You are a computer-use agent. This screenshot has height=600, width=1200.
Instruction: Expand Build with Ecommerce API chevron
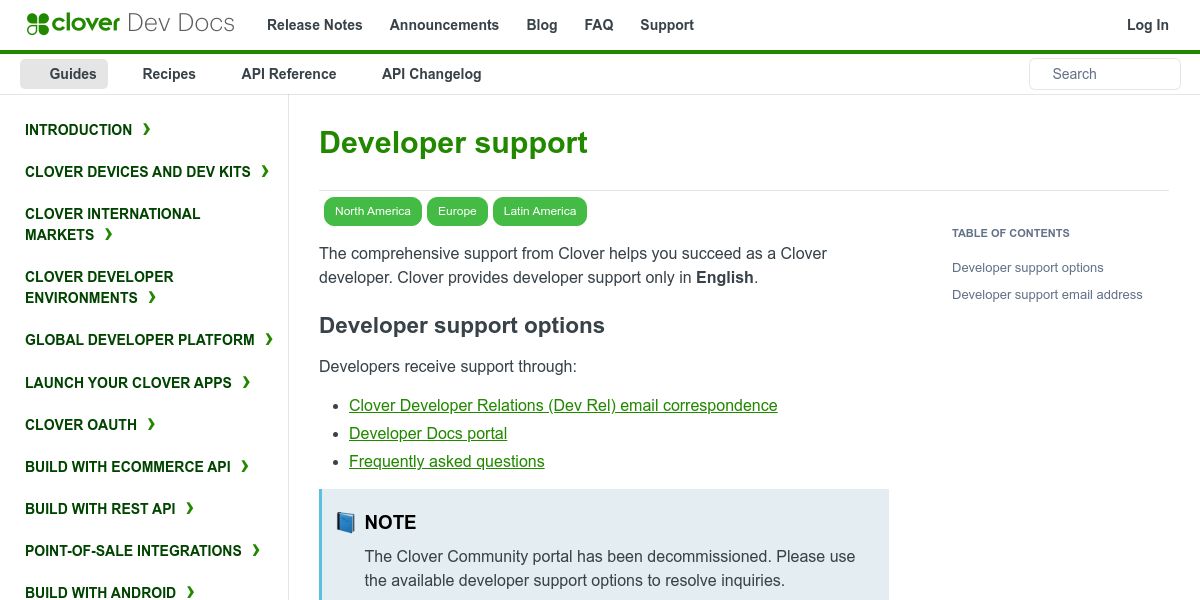245,466
